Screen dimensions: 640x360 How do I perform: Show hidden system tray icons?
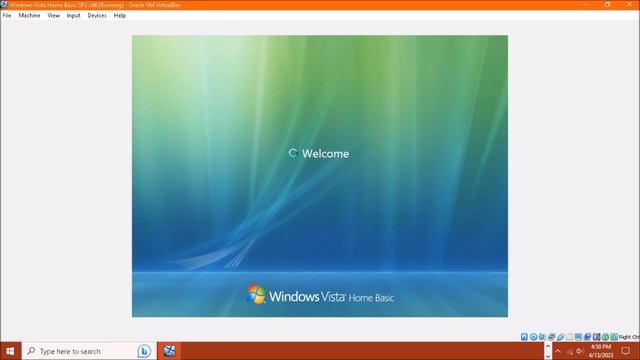(x=558, y=351)
